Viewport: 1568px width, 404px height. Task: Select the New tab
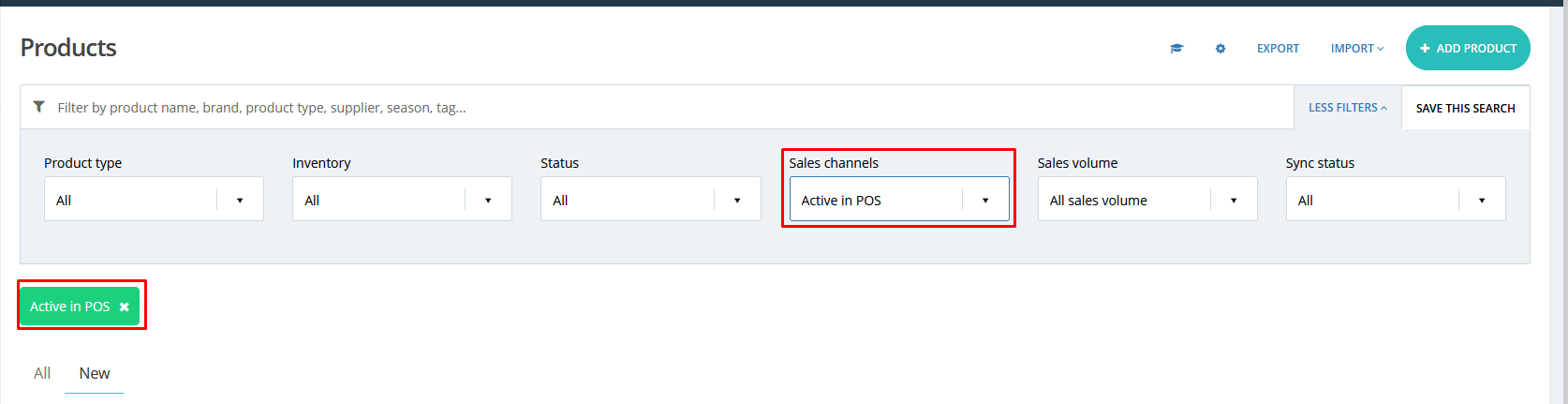(x=95, y=373)
